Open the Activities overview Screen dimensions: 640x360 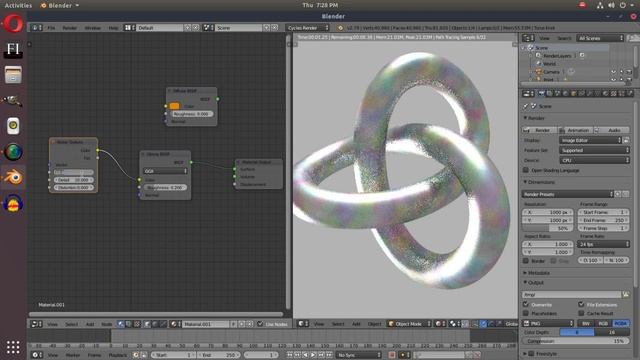pyautogui.click(x=18, y=5)
